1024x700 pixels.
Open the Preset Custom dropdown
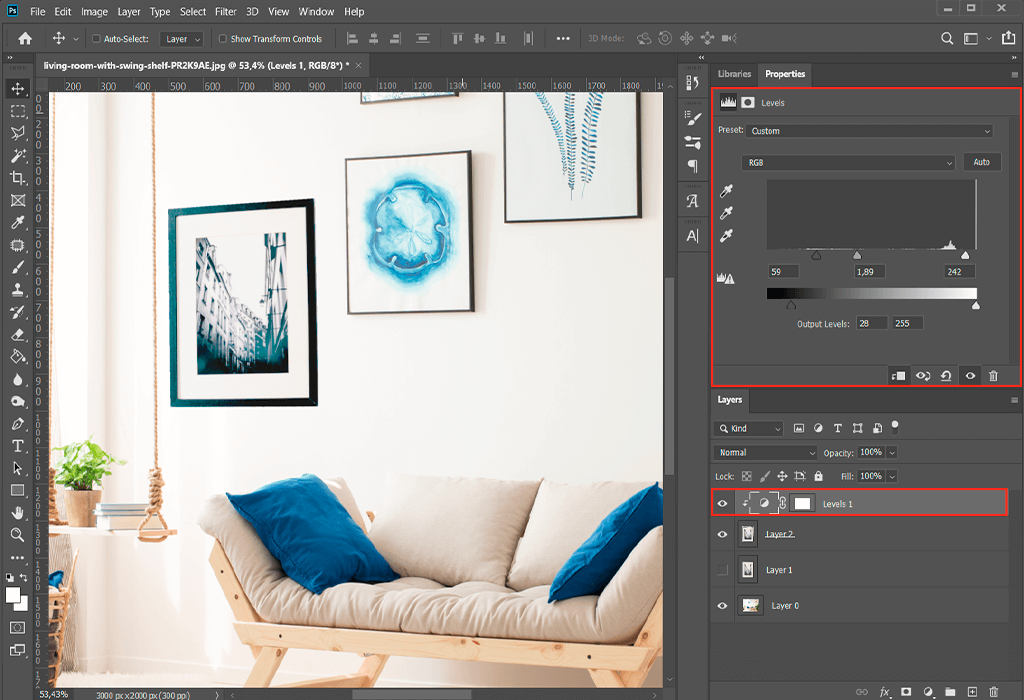[869, 131]
